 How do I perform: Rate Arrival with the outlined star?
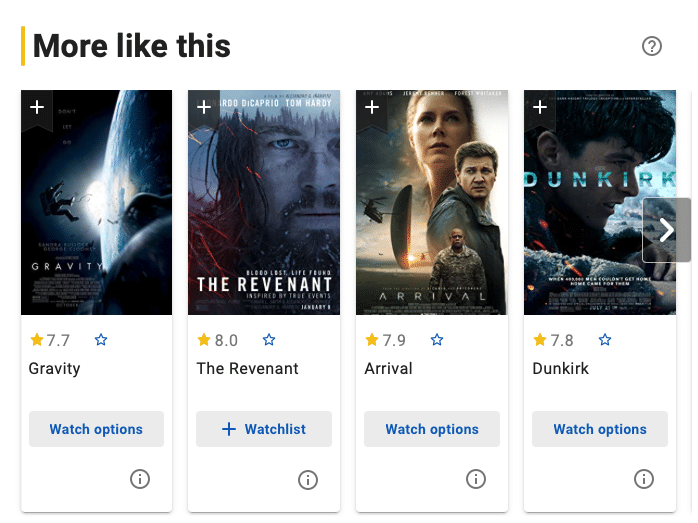(x=437, y=340)
